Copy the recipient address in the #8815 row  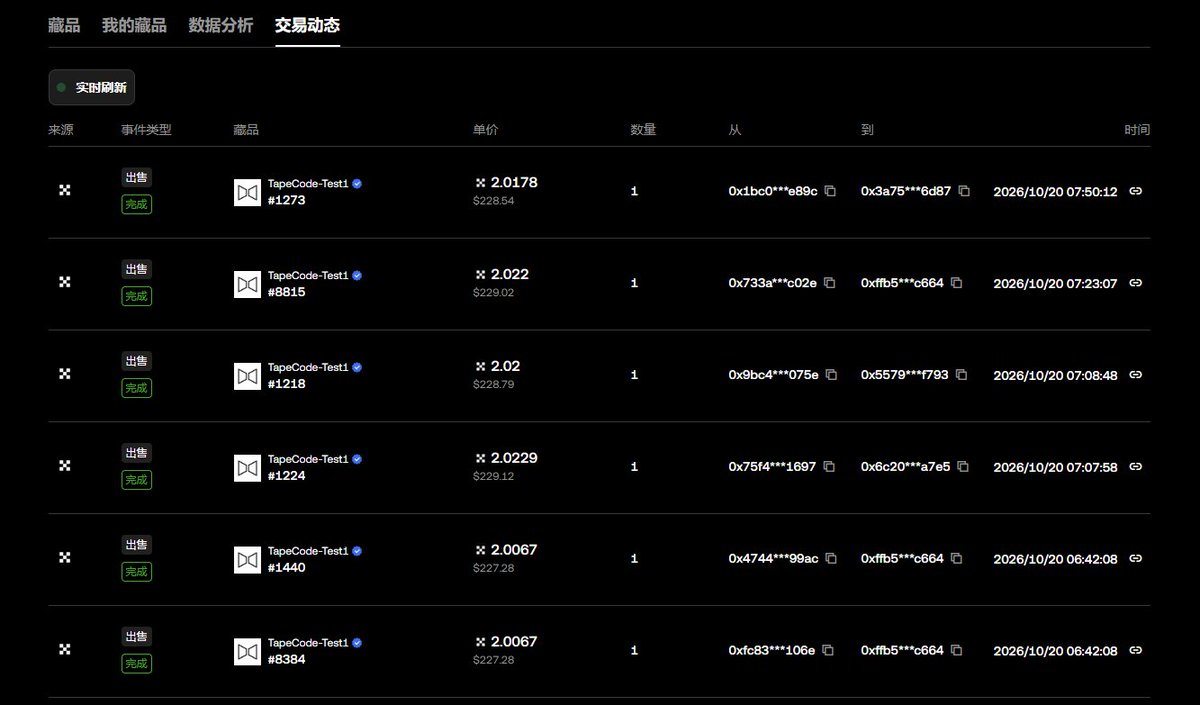[x=956, y=283]
